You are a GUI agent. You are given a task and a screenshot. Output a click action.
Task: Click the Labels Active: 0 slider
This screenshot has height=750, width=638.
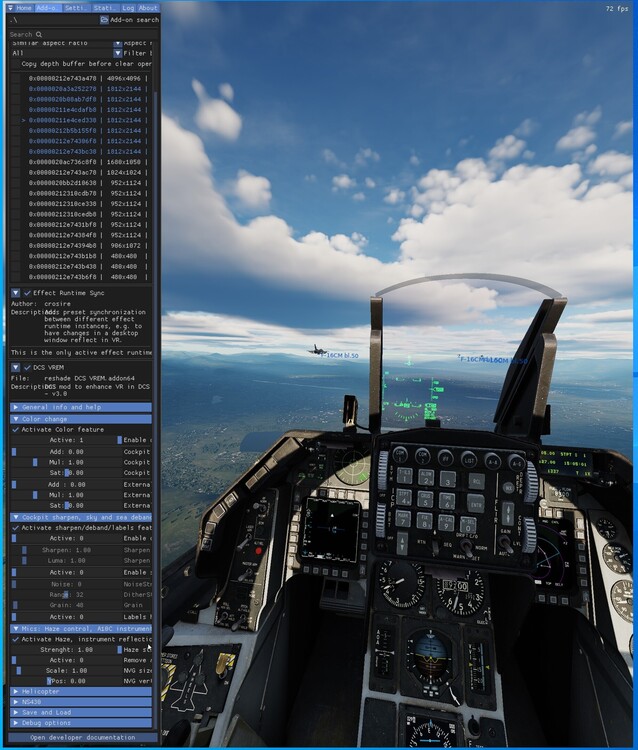tap(66, 617)
